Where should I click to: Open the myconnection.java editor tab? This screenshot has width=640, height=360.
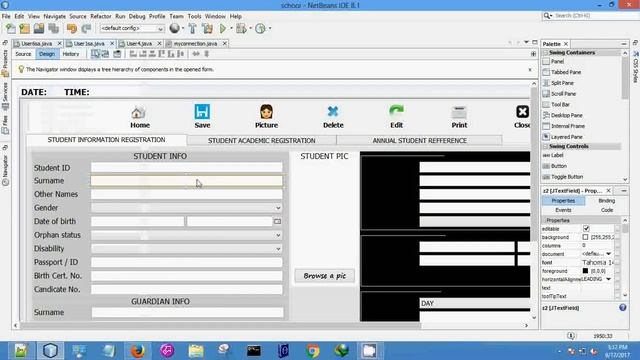[195, 43]
